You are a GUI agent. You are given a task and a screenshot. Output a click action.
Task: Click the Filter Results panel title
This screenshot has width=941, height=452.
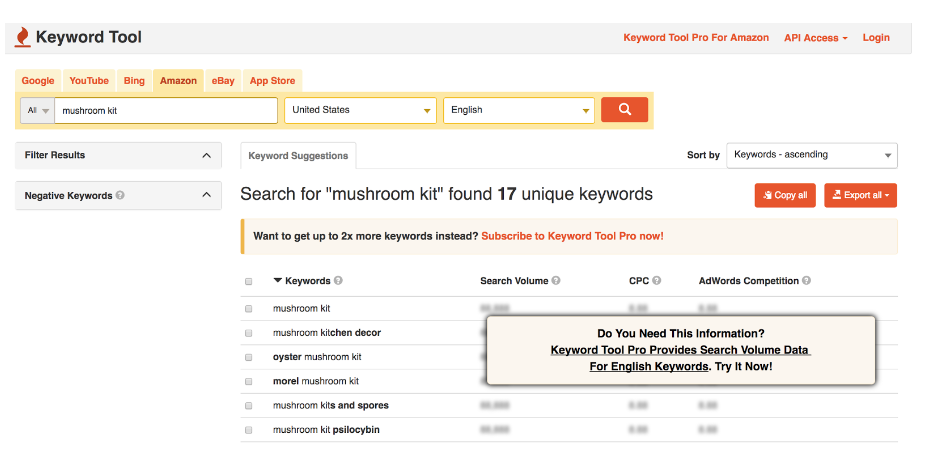coord(55,155)
